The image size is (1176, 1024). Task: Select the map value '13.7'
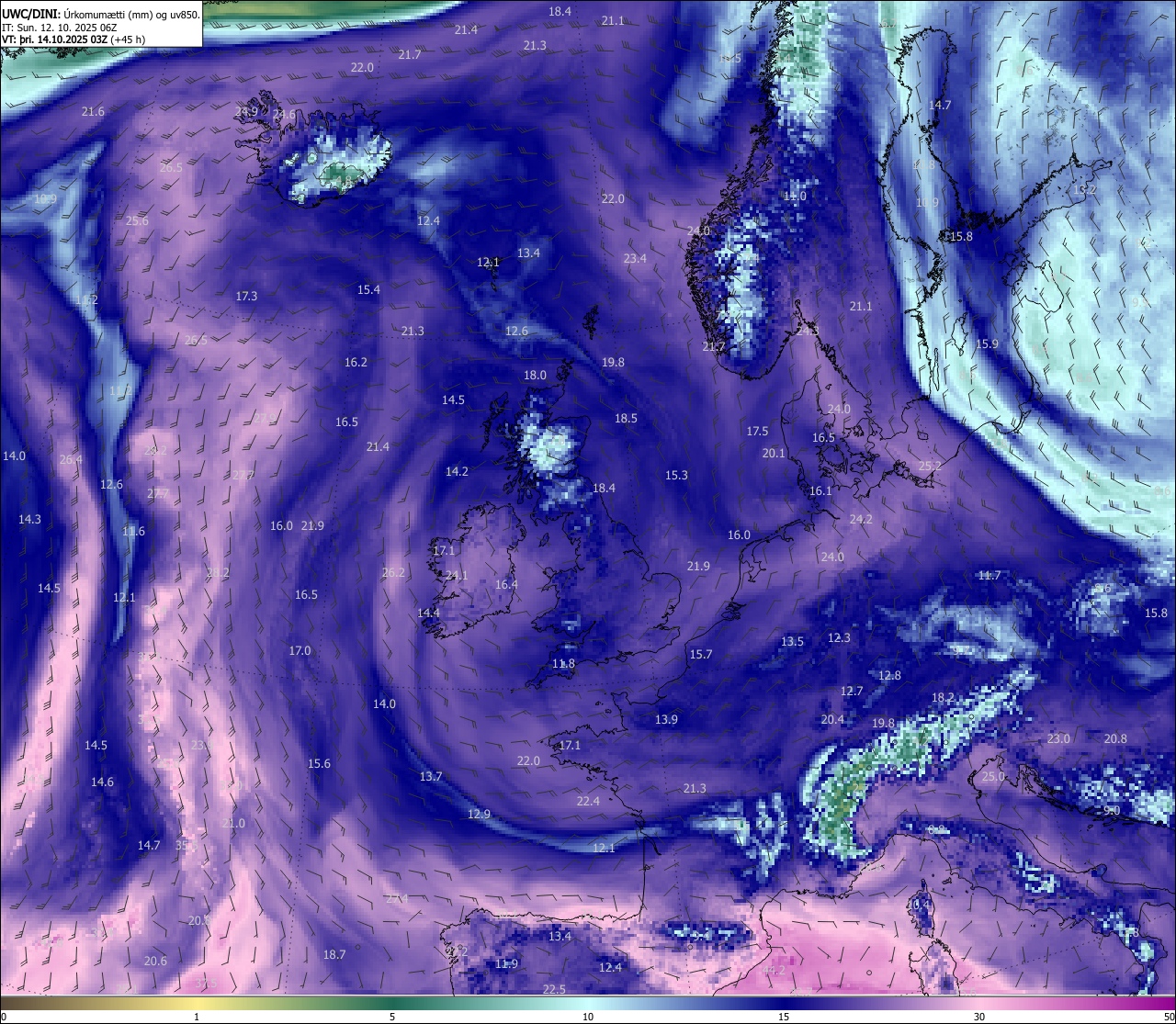click(x=431, y=777)
